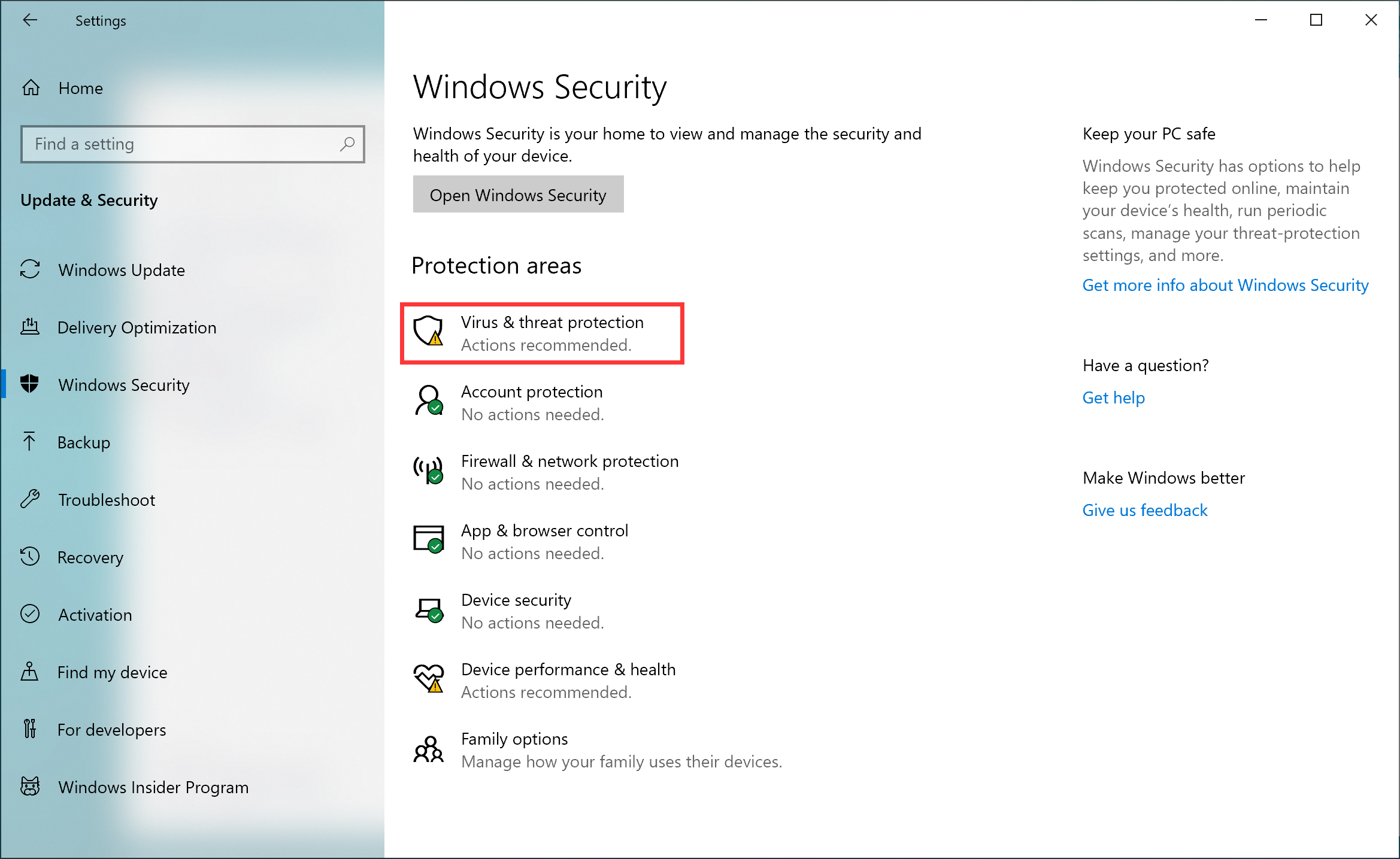This screenshot has height=859, width=1400.
Task: Click the Find my device locator icon
Action: (30, 672)
